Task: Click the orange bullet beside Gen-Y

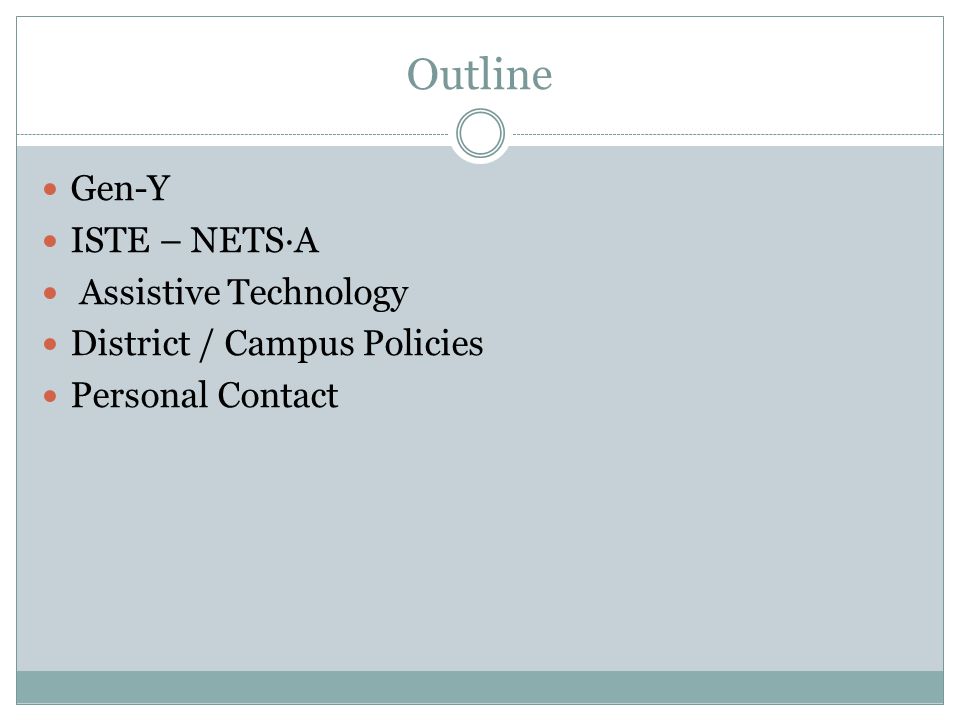Action: click(x=50, y=189)
